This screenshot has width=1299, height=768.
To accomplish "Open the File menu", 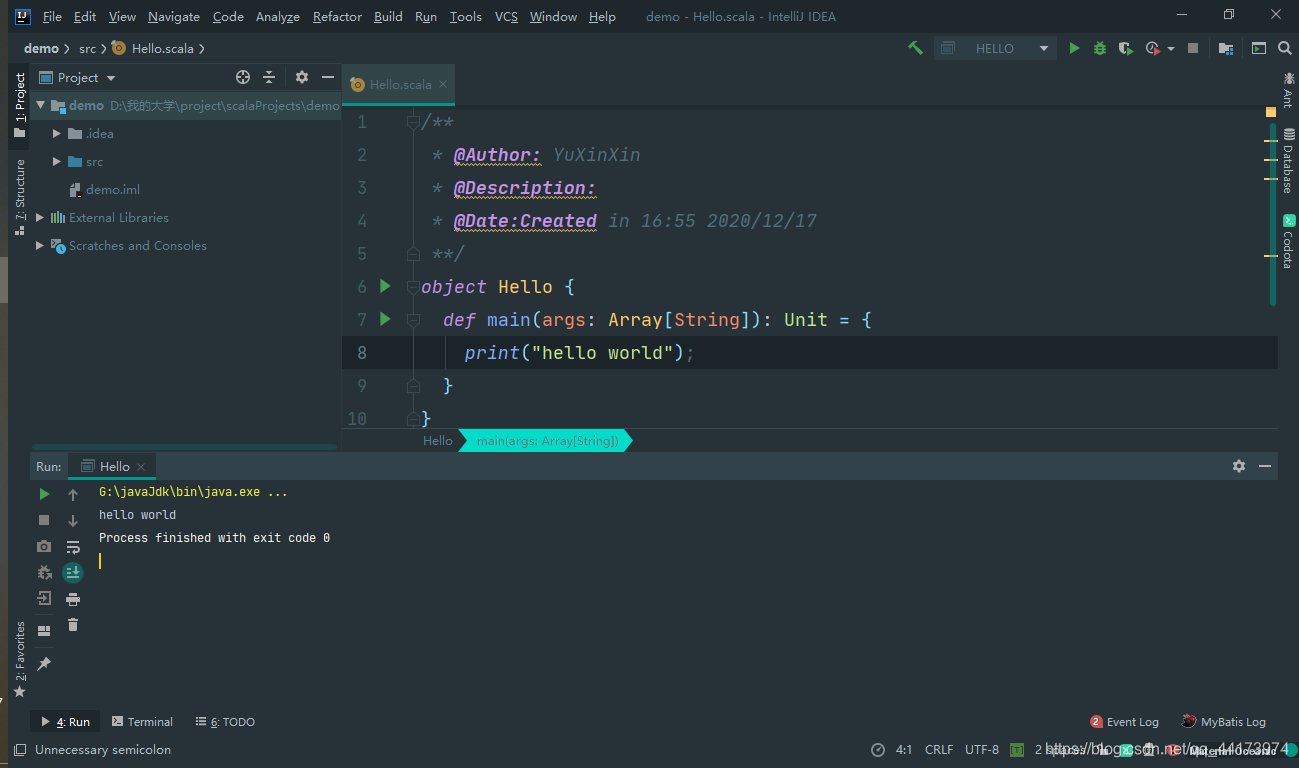I will click(x=52, y=16).
